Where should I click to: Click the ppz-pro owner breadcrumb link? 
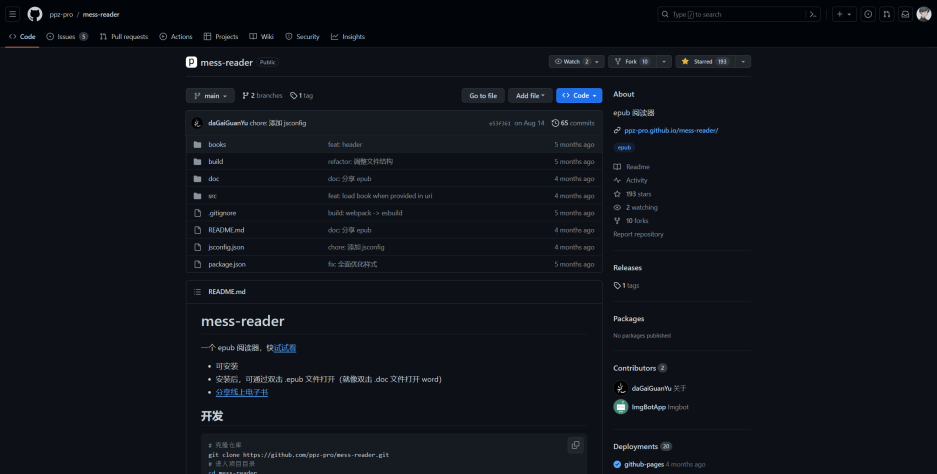(61, 14)
